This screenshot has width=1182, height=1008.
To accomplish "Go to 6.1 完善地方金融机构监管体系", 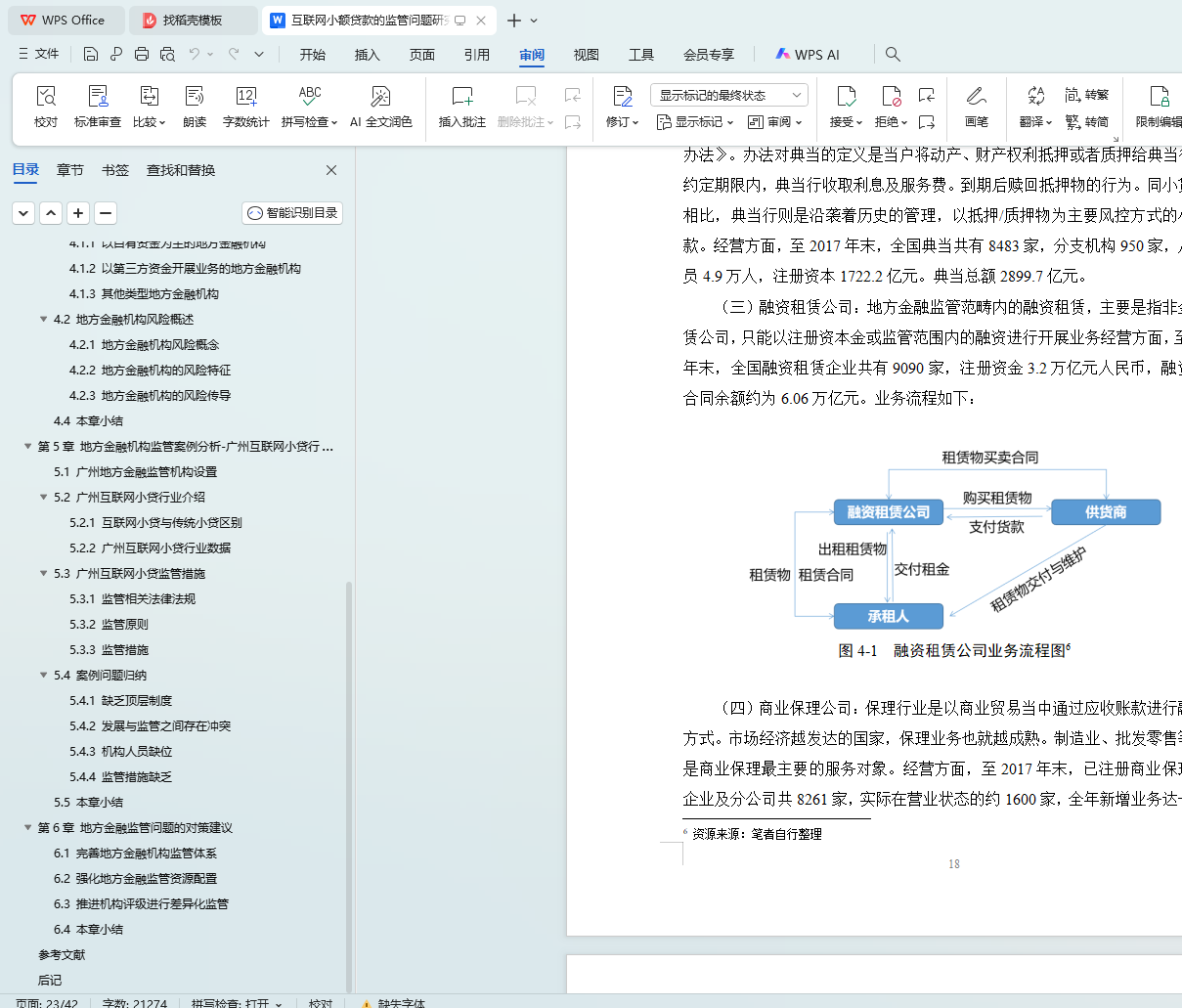I will (136, 854).
